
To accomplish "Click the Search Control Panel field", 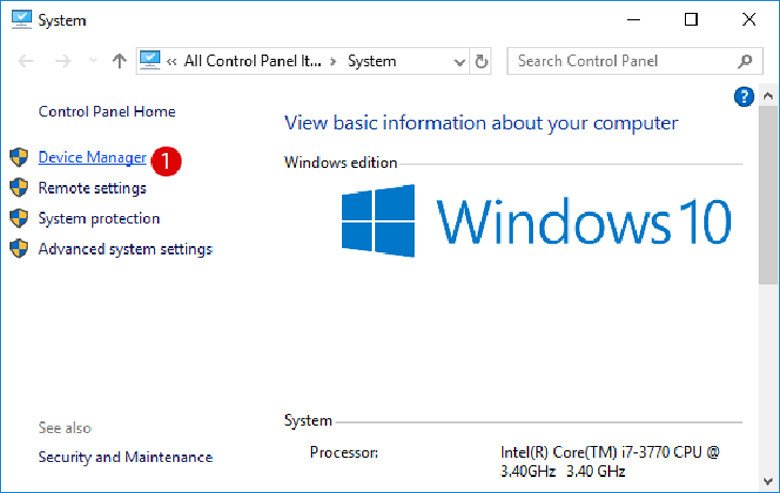I will click(x=635, y=61).
